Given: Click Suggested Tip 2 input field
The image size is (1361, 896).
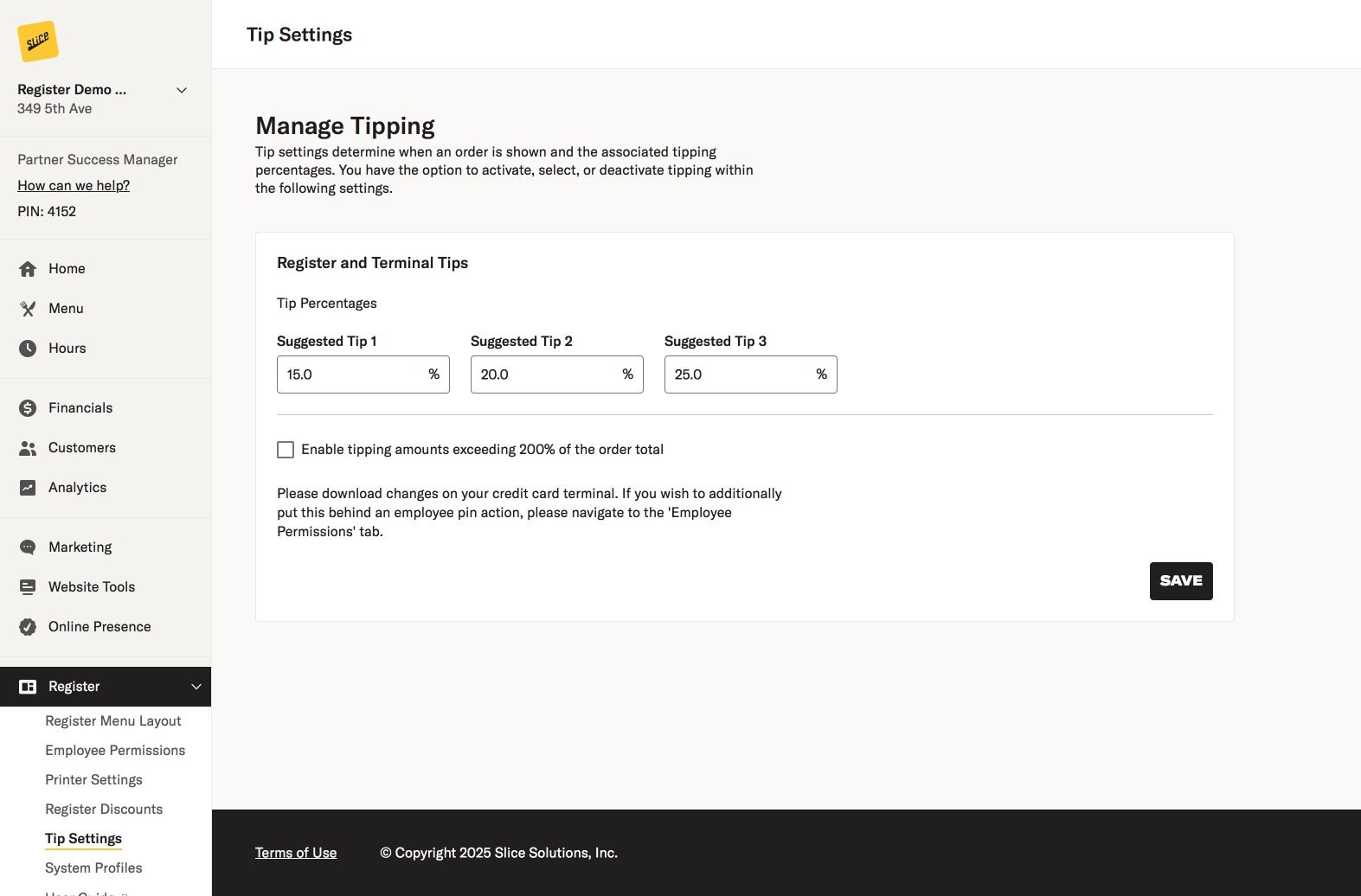Looking at the screenshot, I should click(557, 374).
